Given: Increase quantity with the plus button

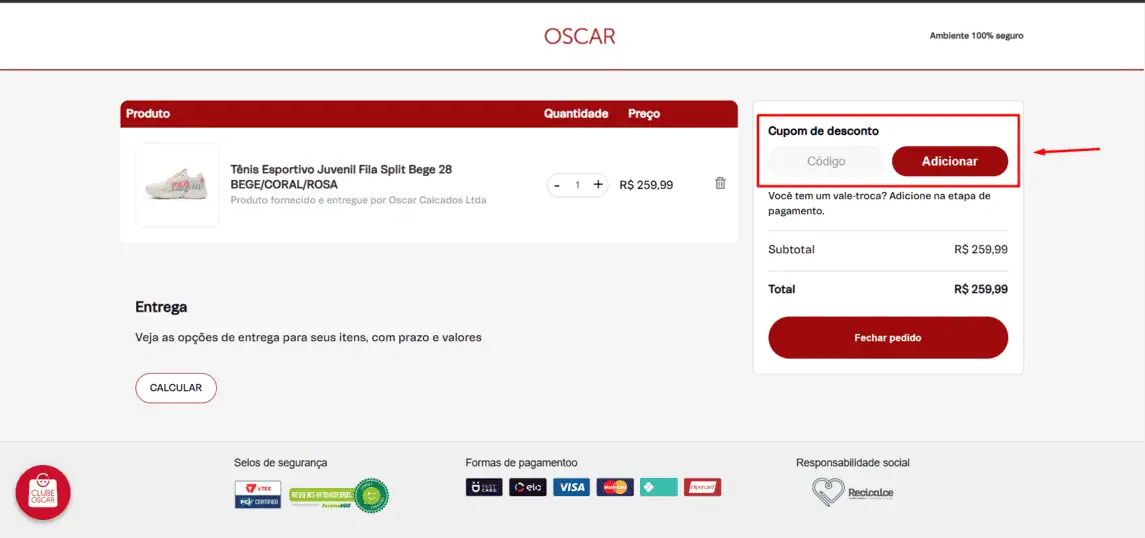Looking at the screenshot, I should [x=598, y=185].
